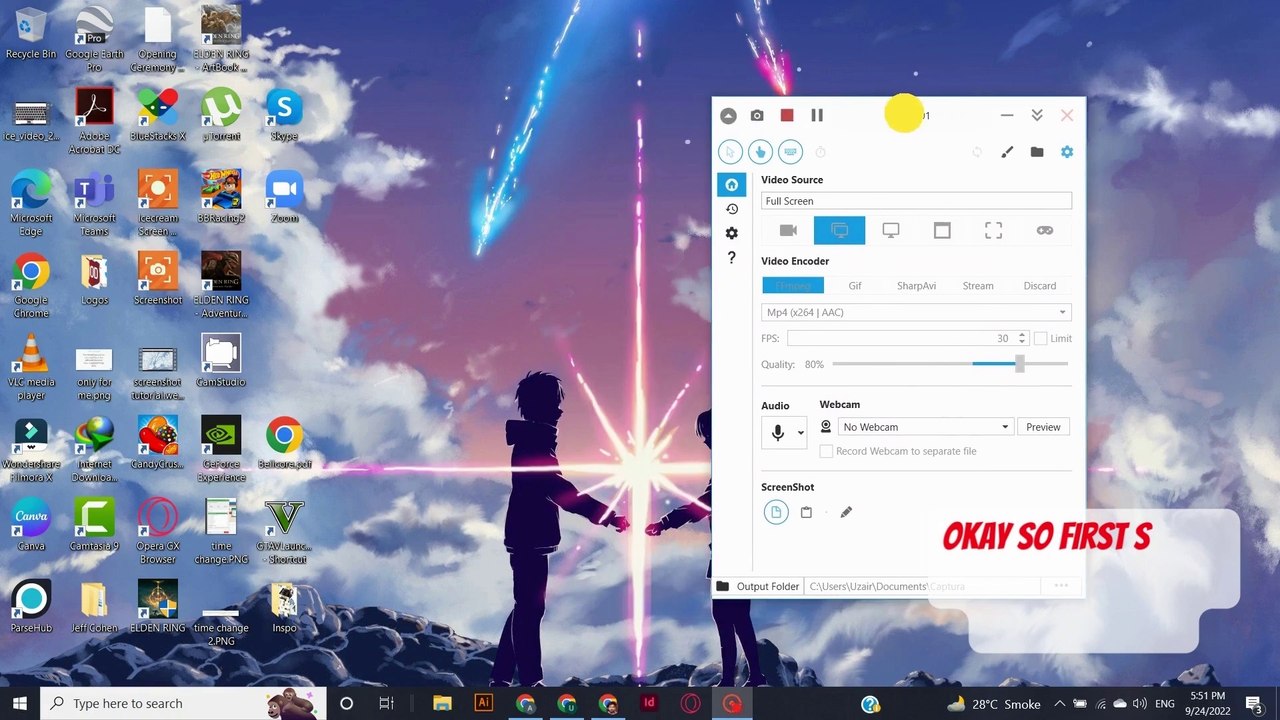
Task: Adjust the Quality slider handle
Action: point(1019,365)
